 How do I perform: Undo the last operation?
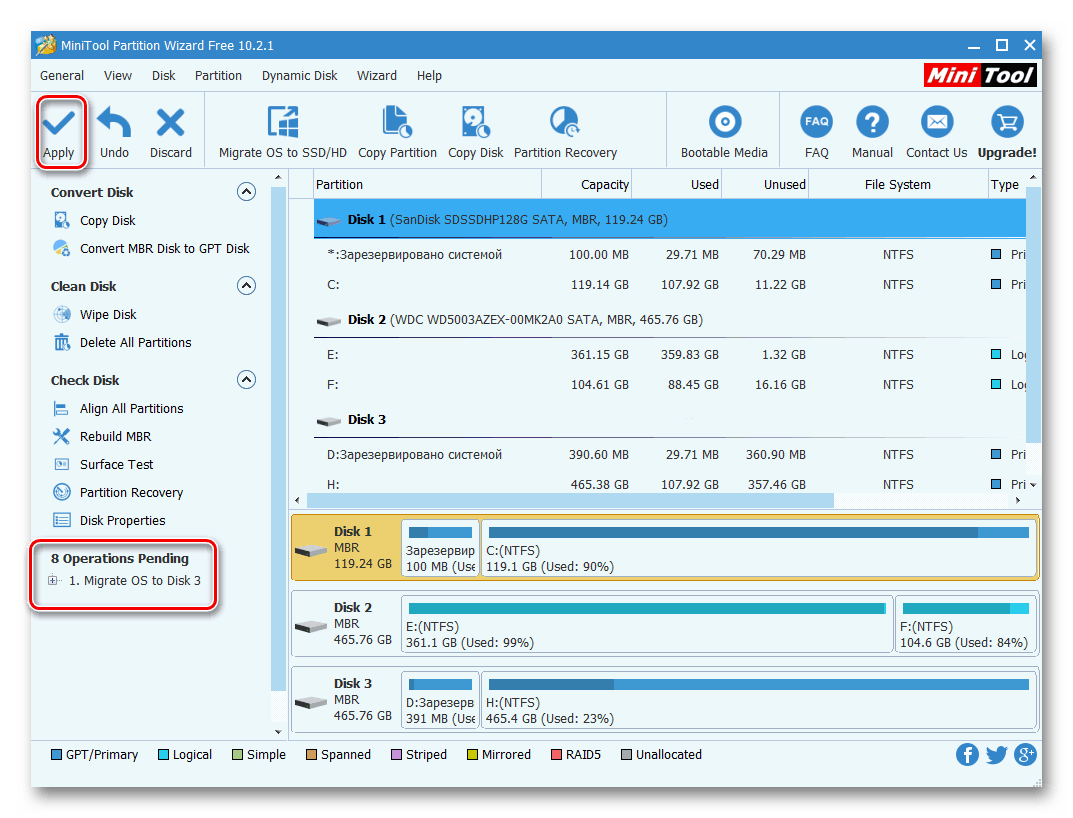(114, 132)
